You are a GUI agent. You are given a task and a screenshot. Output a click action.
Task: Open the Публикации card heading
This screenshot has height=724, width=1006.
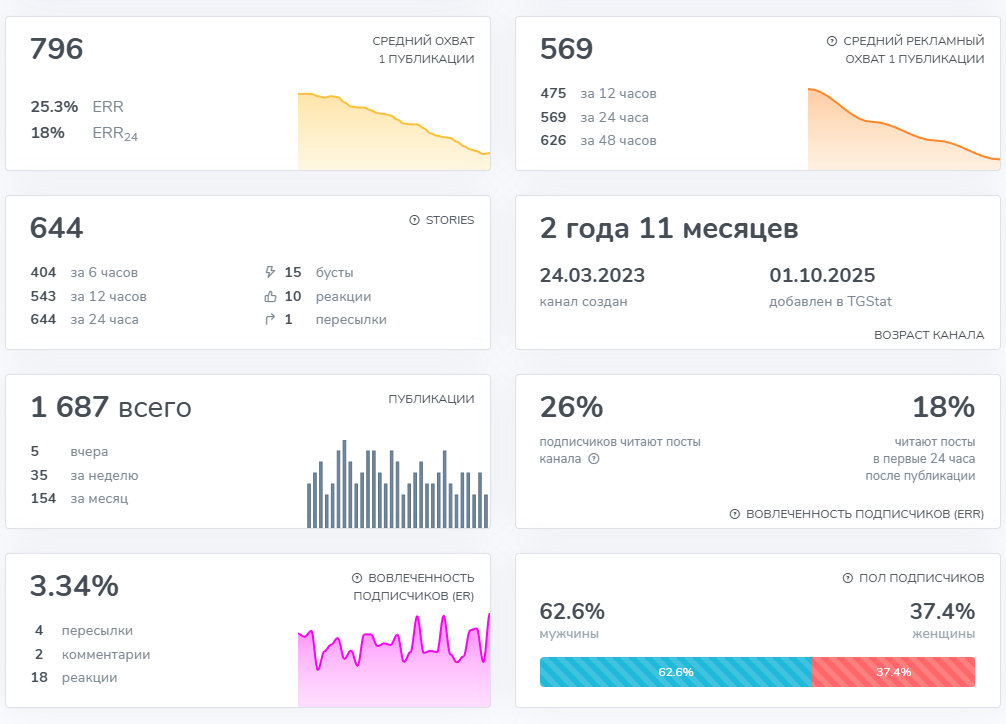(431, 399)
